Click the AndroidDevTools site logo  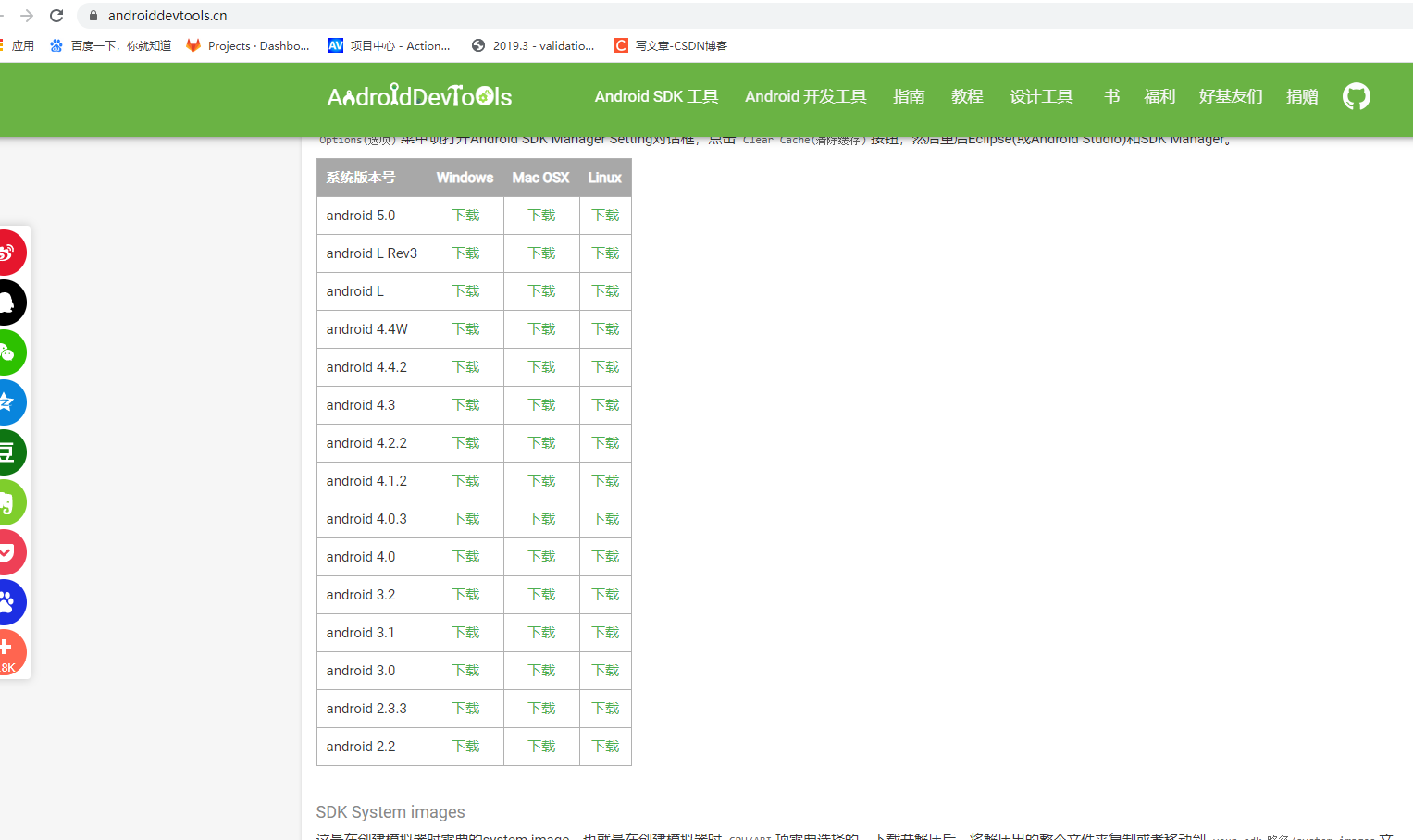click(419, 96)
